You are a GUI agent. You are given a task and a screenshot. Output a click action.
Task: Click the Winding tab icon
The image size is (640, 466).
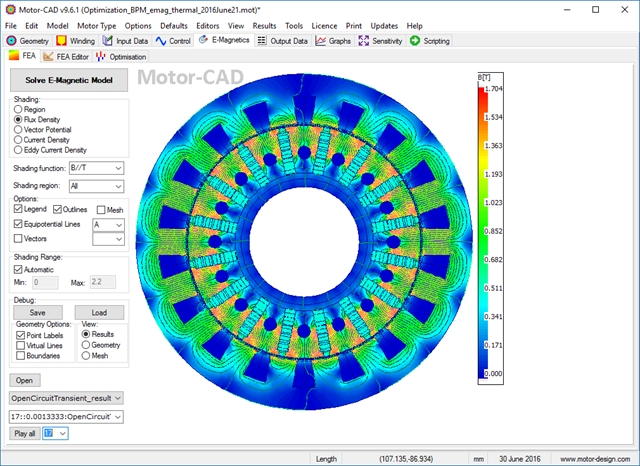pos(61,41)
